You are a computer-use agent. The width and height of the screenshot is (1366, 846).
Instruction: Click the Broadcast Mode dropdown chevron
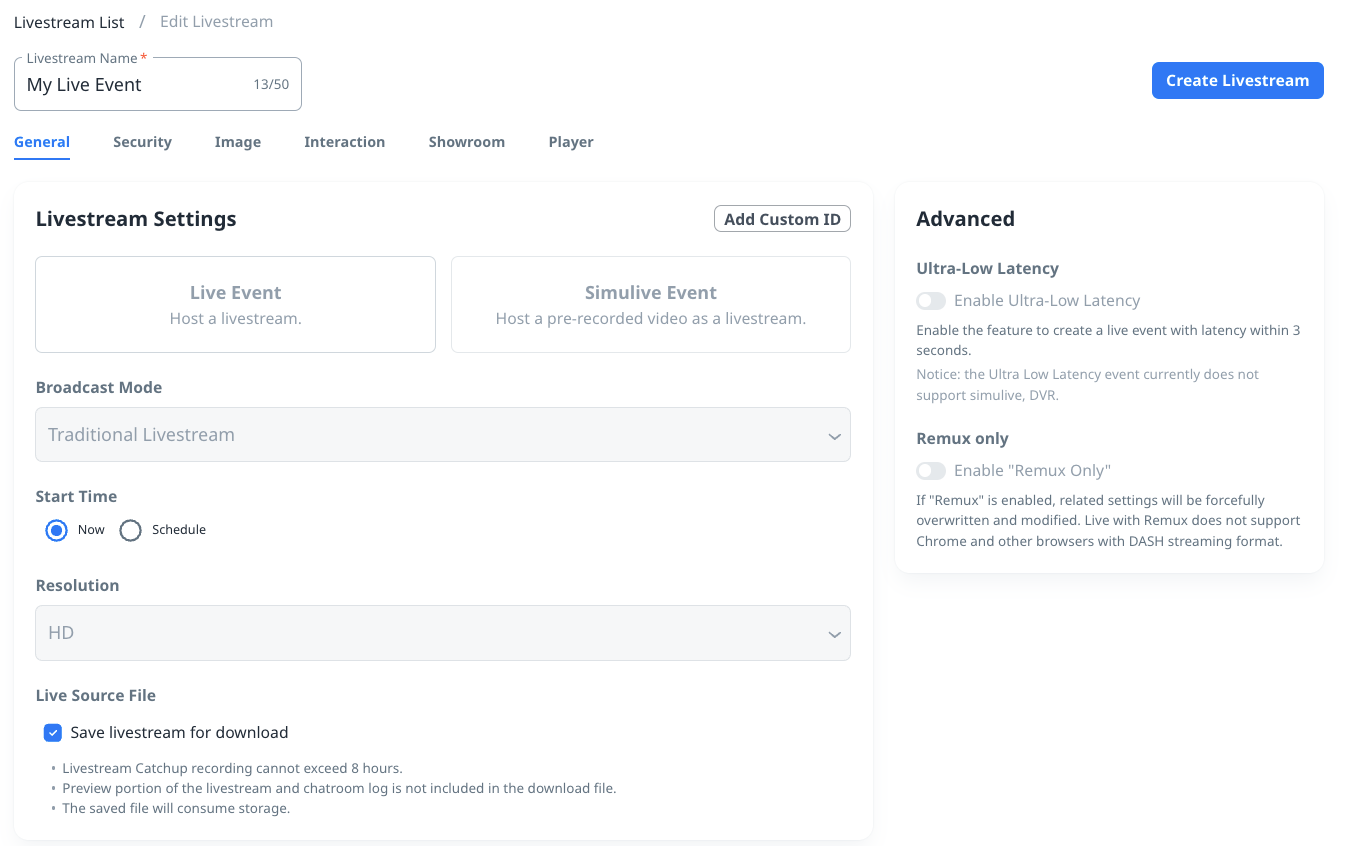(x=834, y=436)
